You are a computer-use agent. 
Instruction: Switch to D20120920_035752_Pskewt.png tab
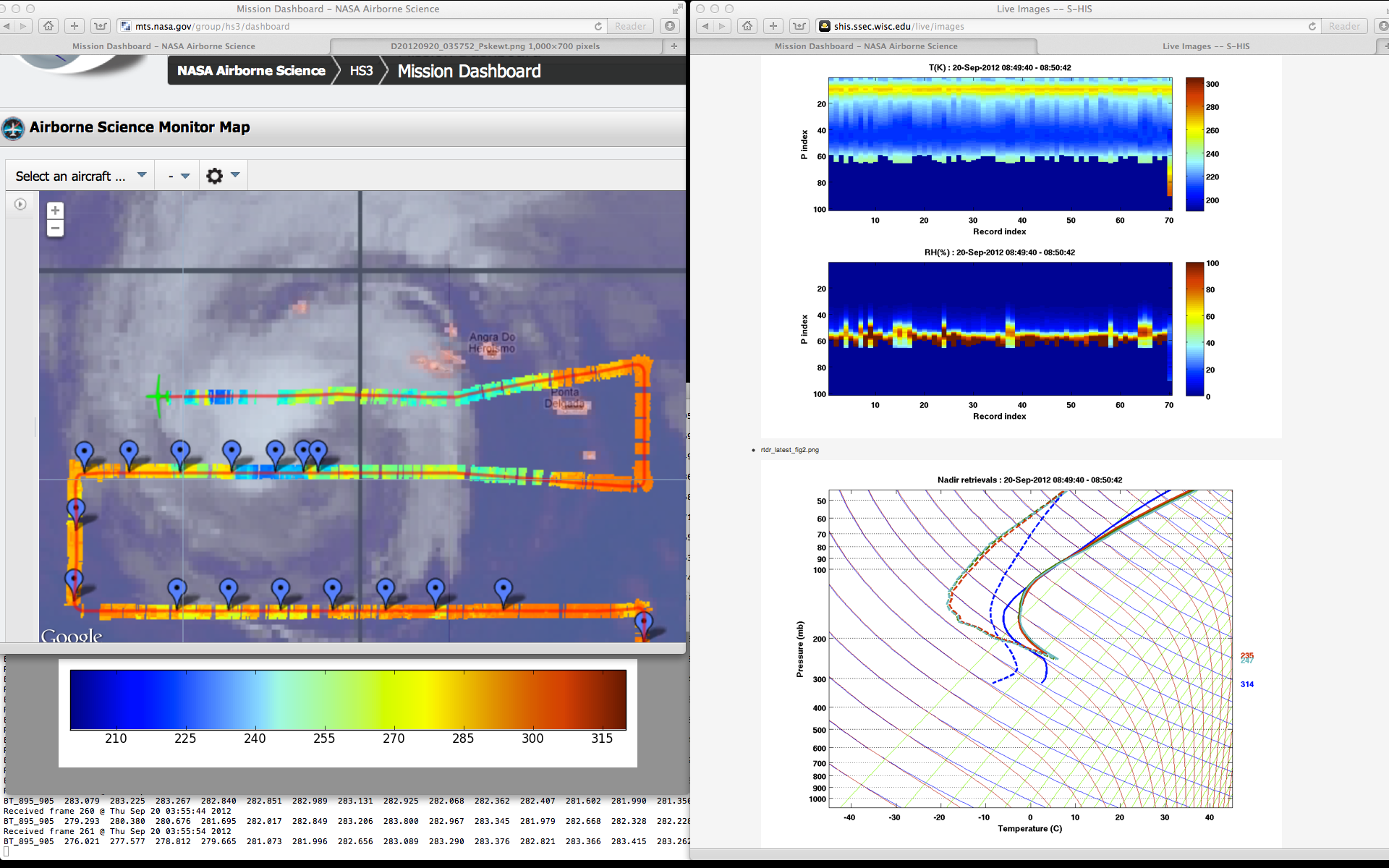point(495,46)
